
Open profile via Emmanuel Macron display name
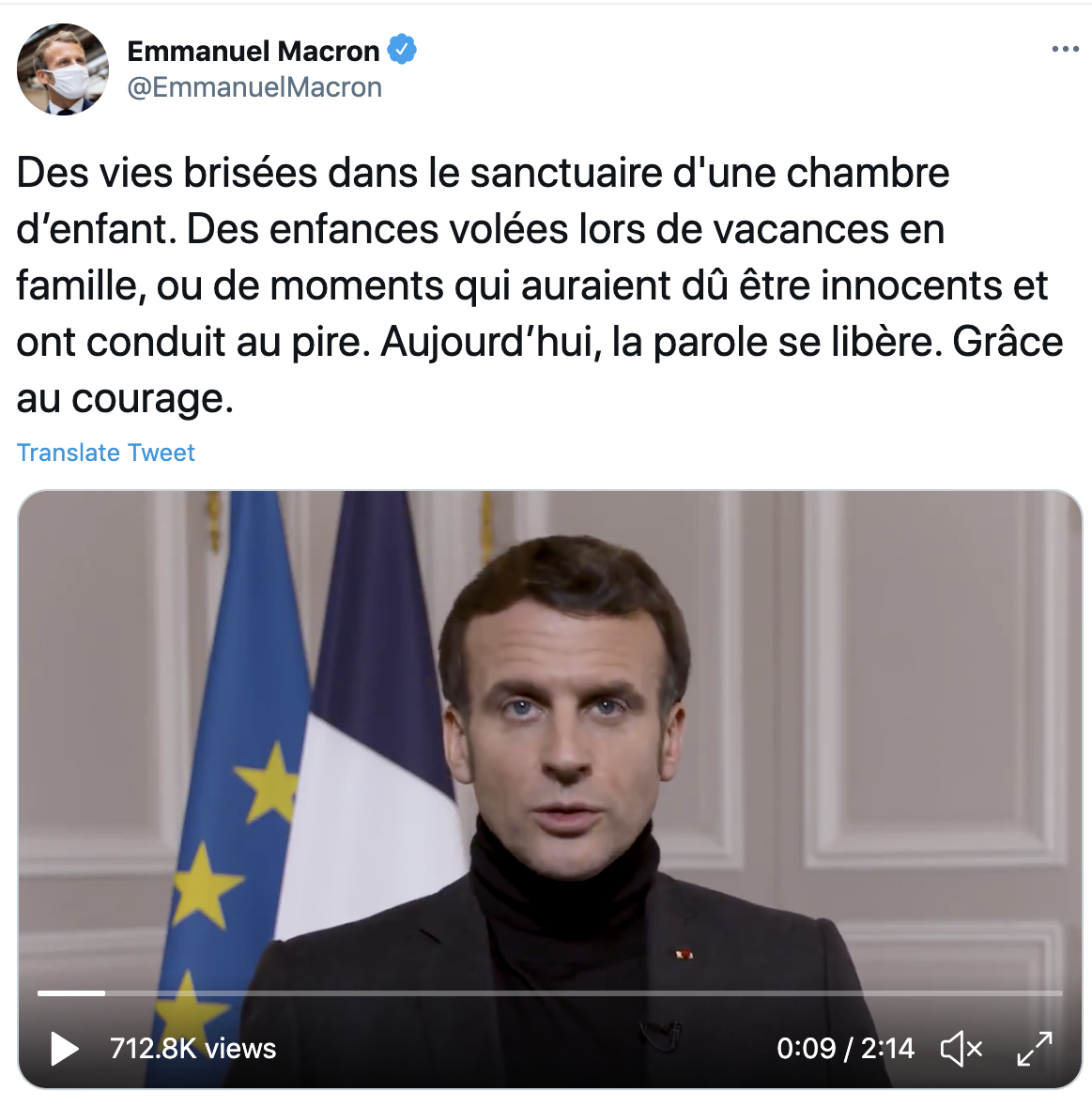[x=254, y=51]
